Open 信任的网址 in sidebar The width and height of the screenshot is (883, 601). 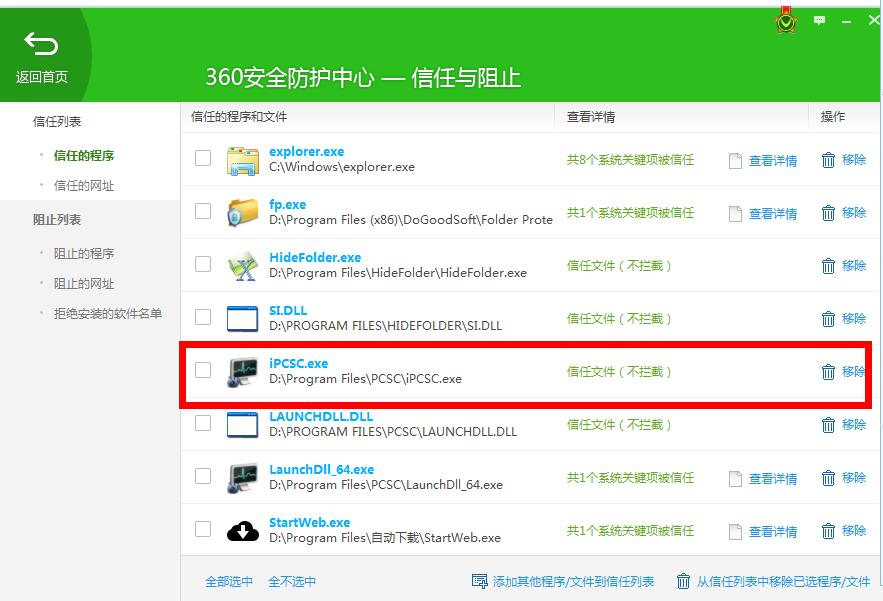coord(84,185)
